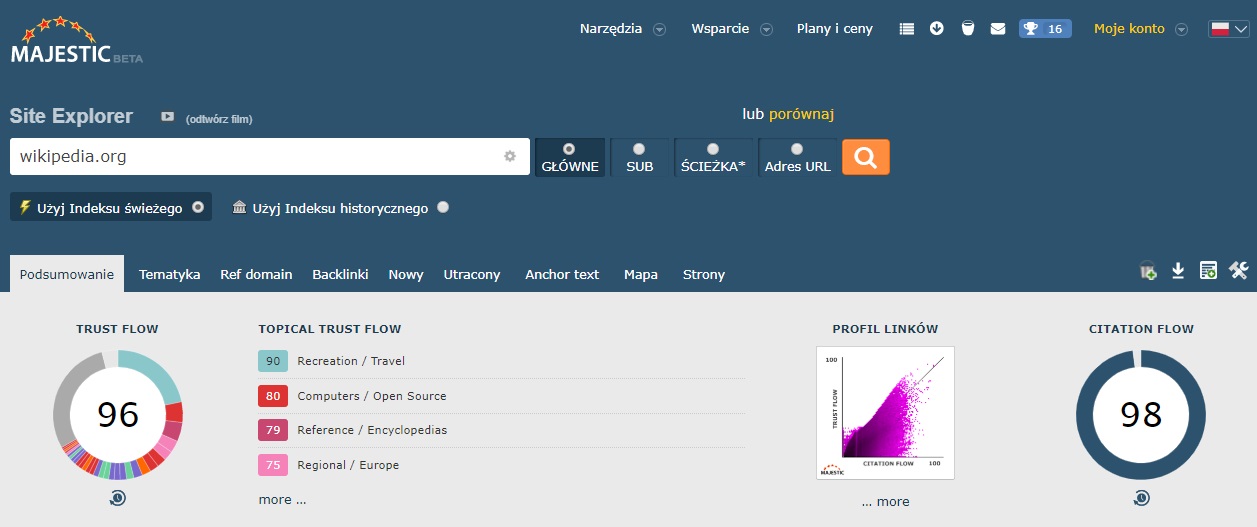The height and width of the screenshot is (527, 1257).
Task: Click the orange magnifier search button
Action: 865,157
